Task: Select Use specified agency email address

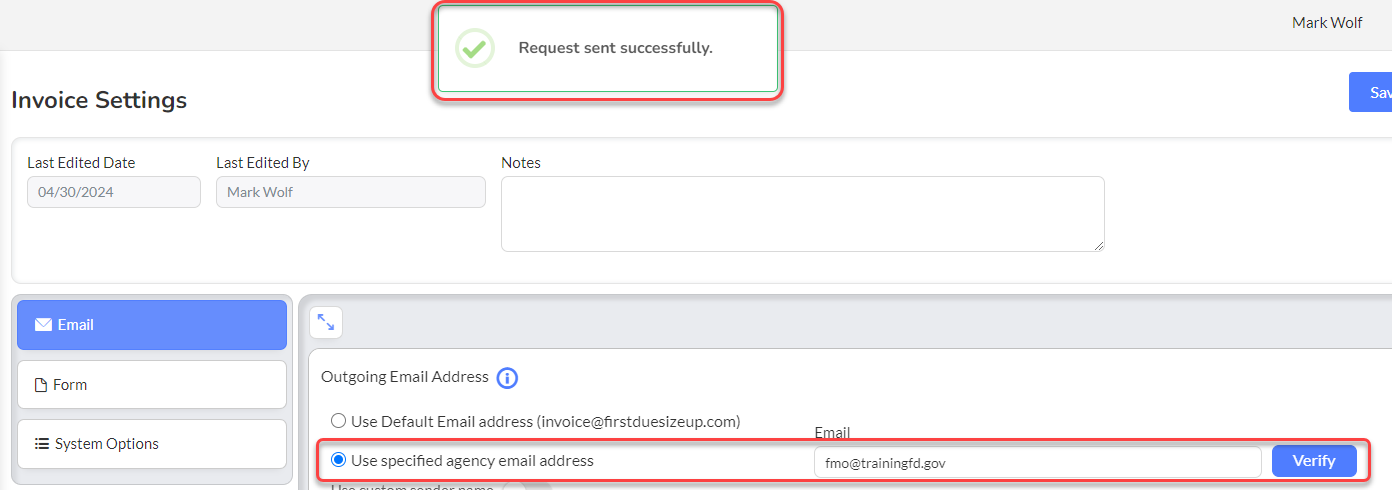Action: [339, 461]
